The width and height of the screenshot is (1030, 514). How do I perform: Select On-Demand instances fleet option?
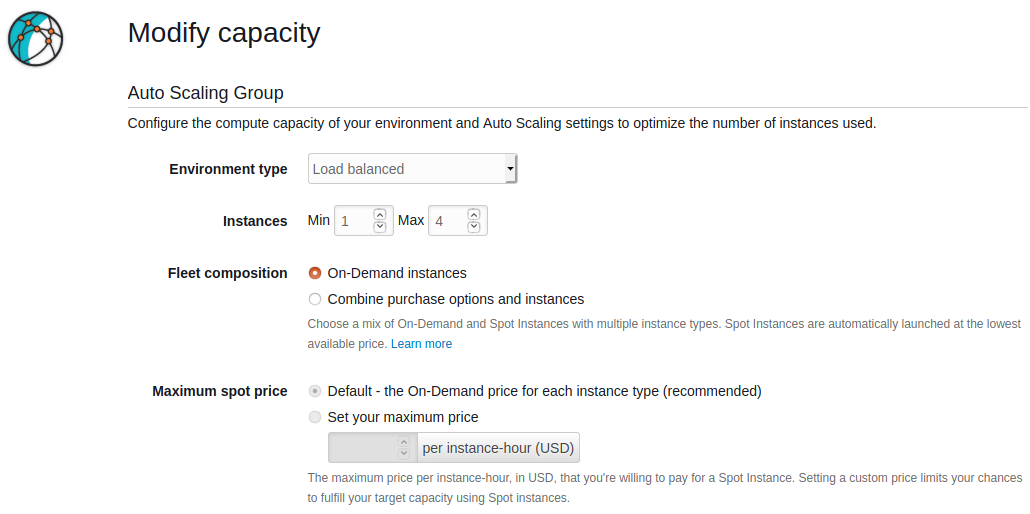coord(316,273)
